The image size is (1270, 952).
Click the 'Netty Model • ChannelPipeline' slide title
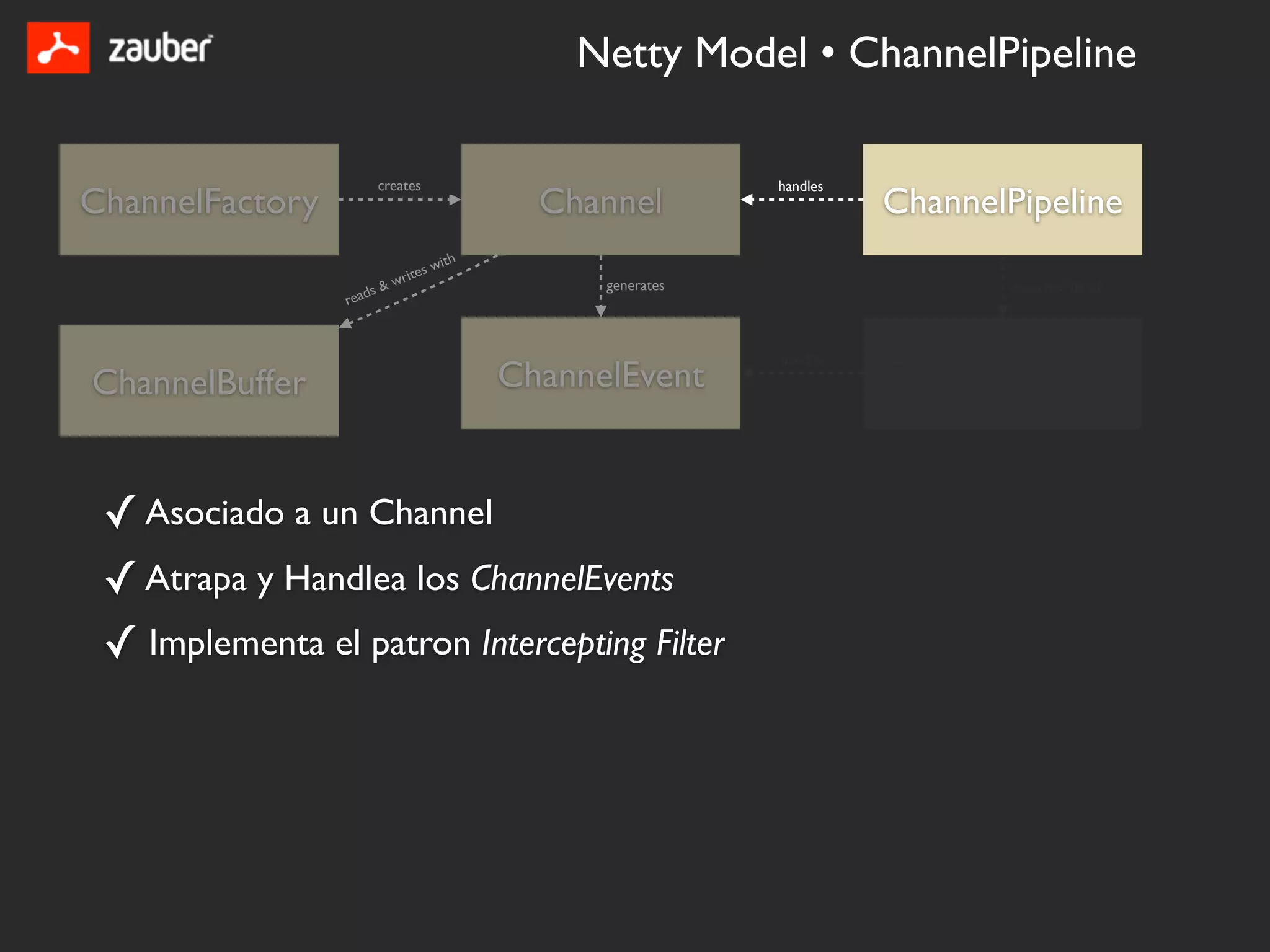[856, 53]
